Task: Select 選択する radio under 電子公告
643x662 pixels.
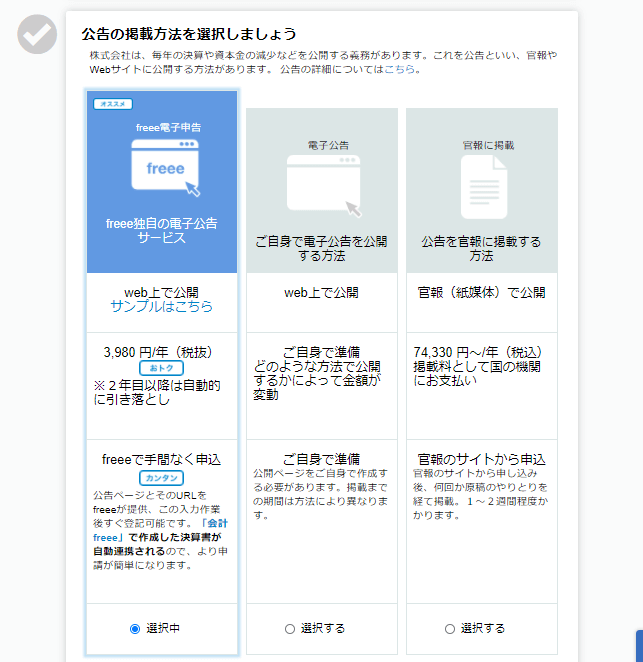Action: click(290, 629)
